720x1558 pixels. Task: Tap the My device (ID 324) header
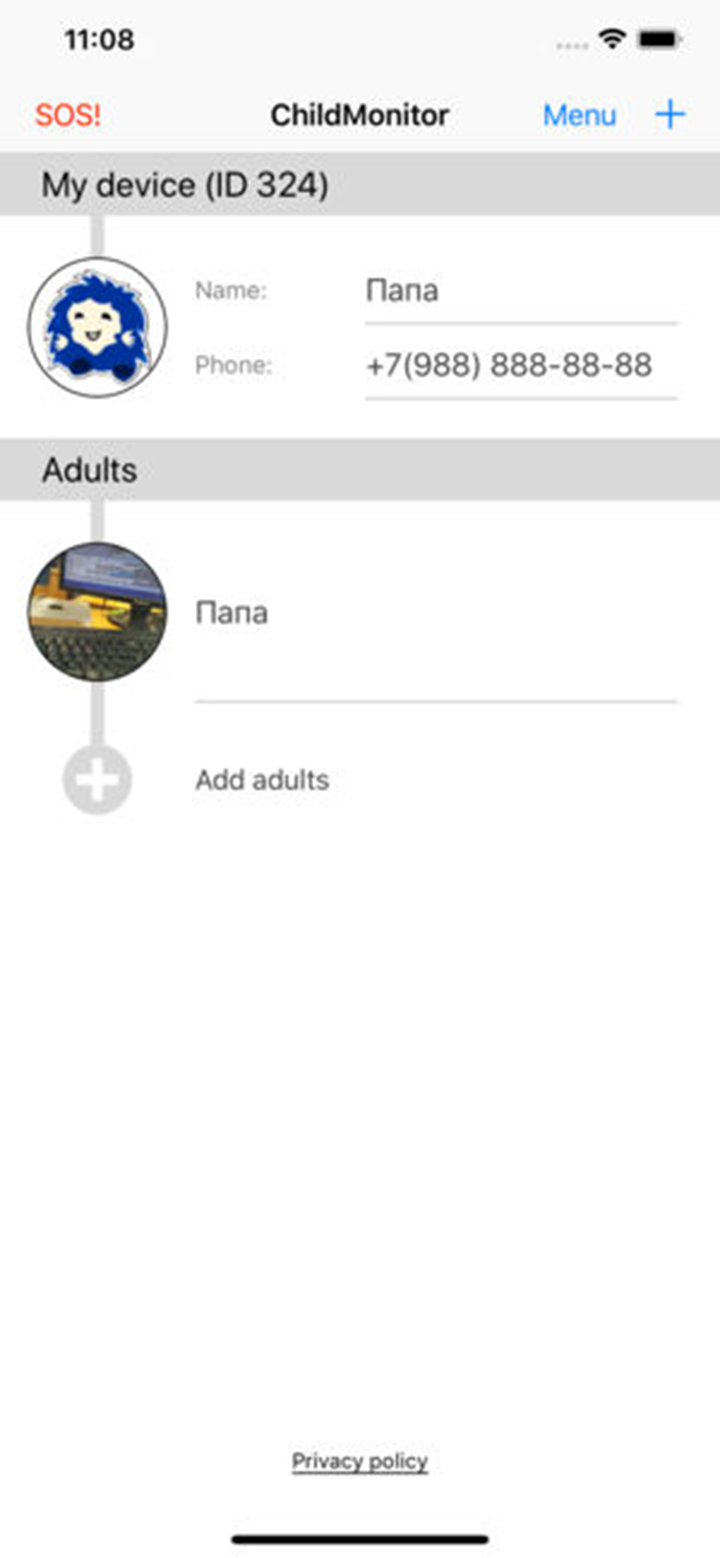pyautogui.click(x=185, y=185)
